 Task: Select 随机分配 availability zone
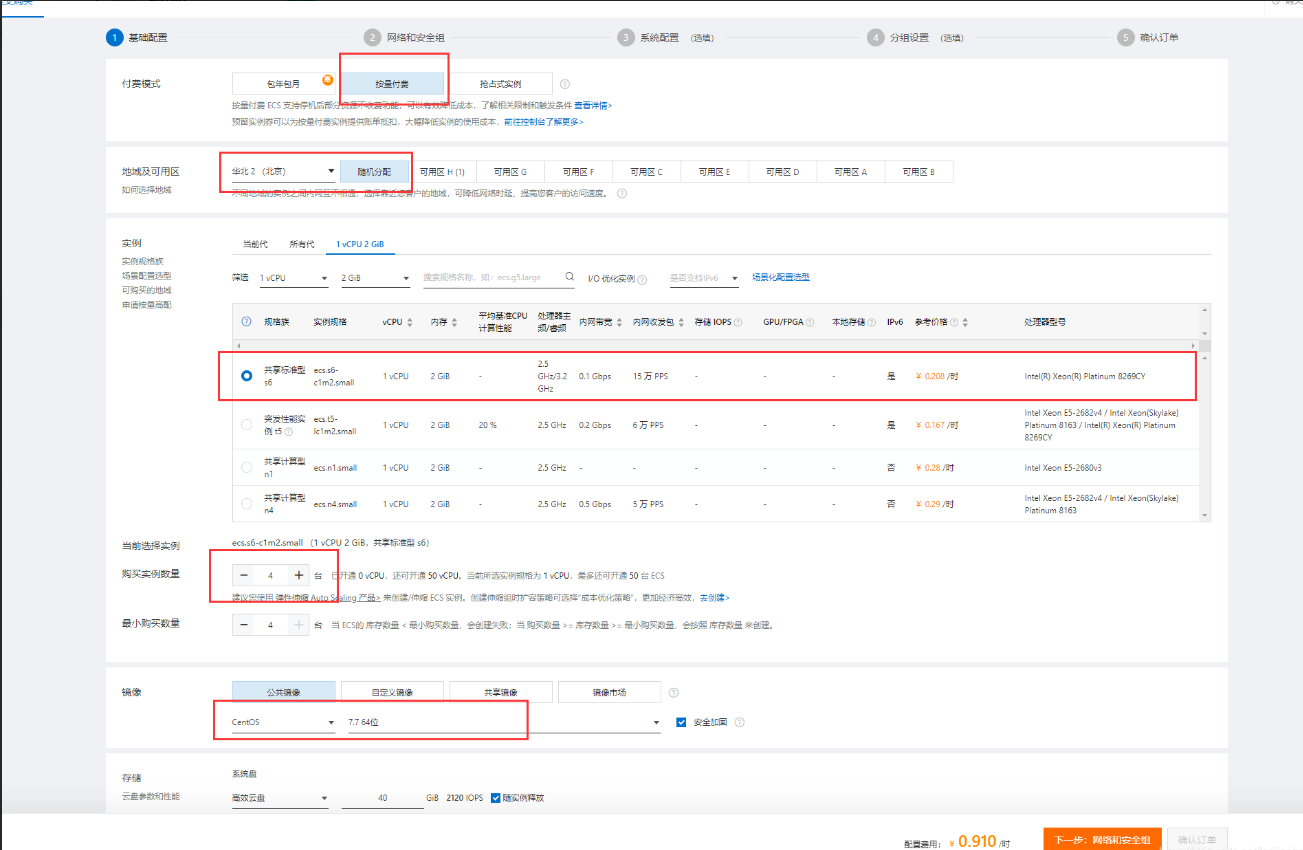click(375, 172)
